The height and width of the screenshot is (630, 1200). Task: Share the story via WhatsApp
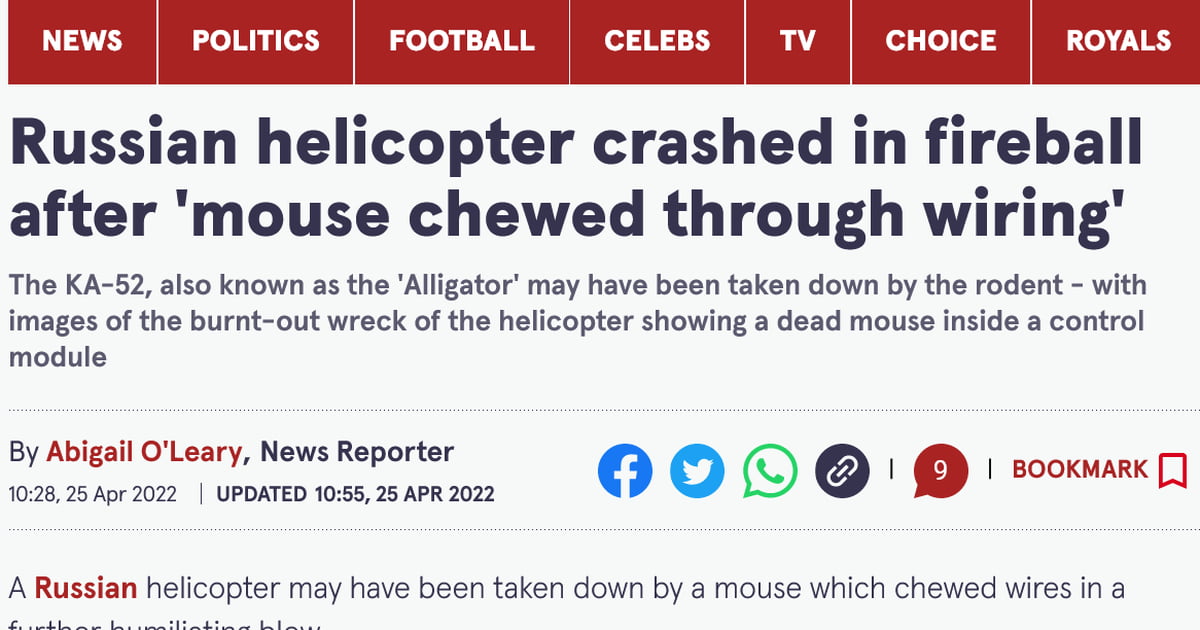[x=769, y=470]
